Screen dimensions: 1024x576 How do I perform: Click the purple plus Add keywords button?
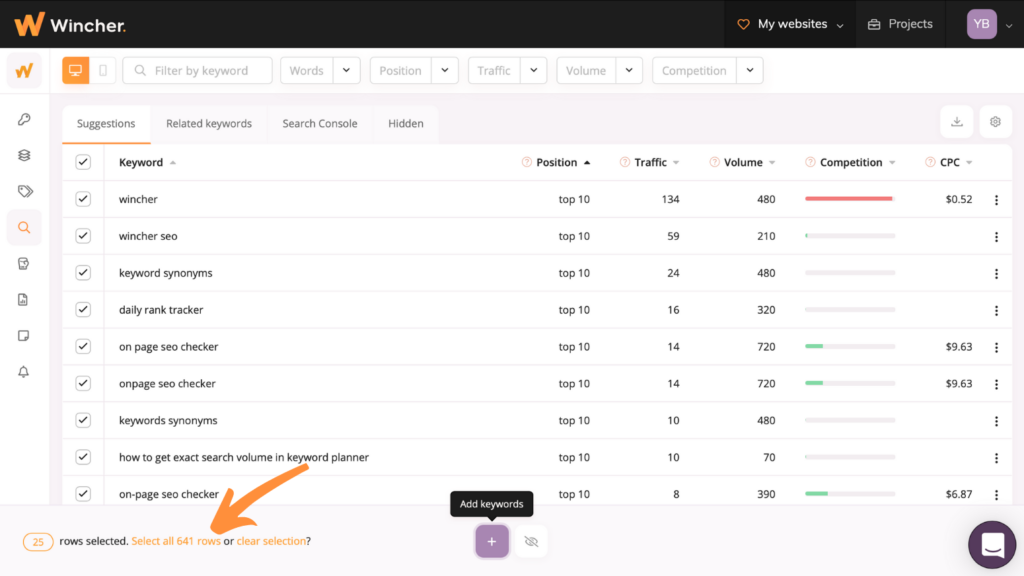coord(492,541)
